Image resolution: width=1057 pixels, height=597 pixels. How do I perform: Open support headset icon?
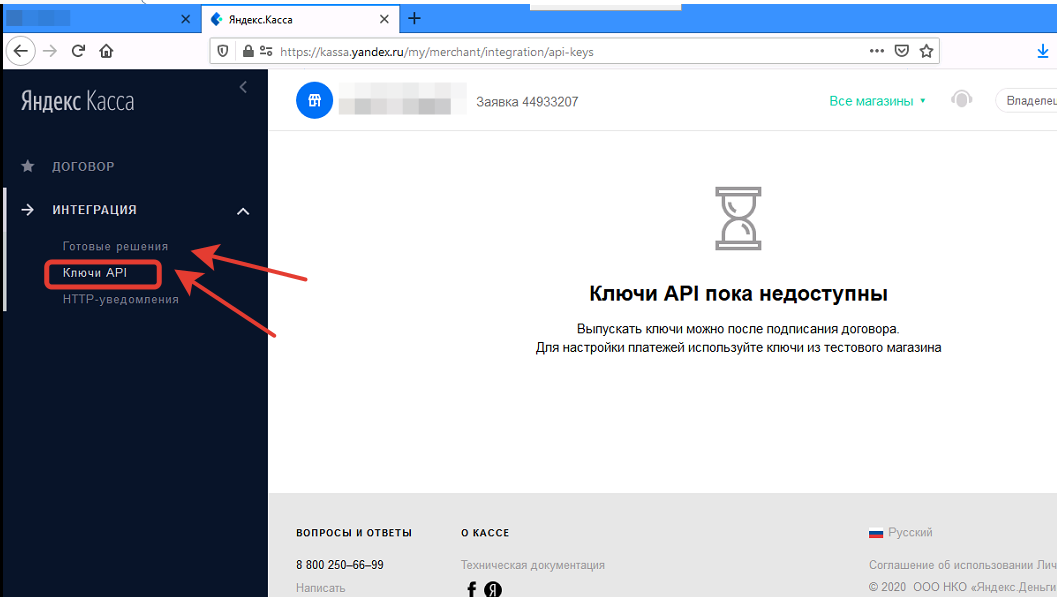click(961, 100)
